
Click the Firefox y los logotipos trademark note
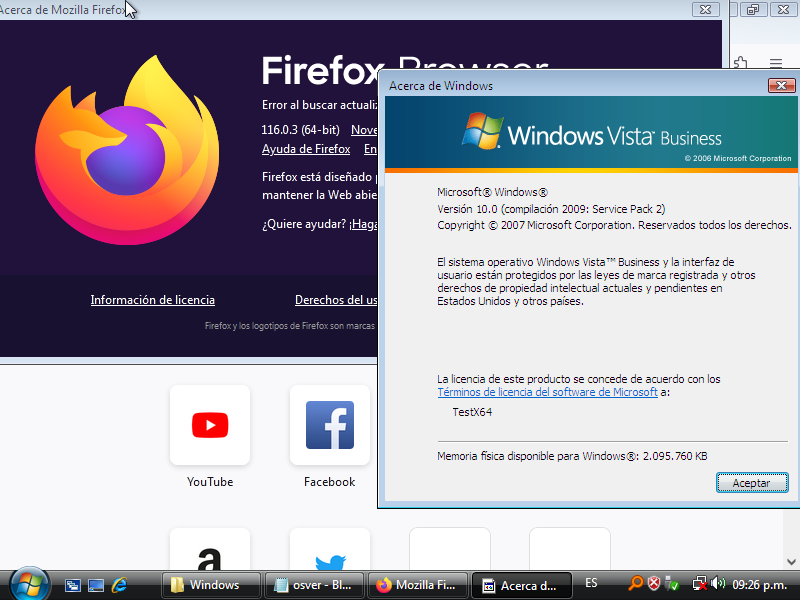pyautogui.click(x=290, y=326)
